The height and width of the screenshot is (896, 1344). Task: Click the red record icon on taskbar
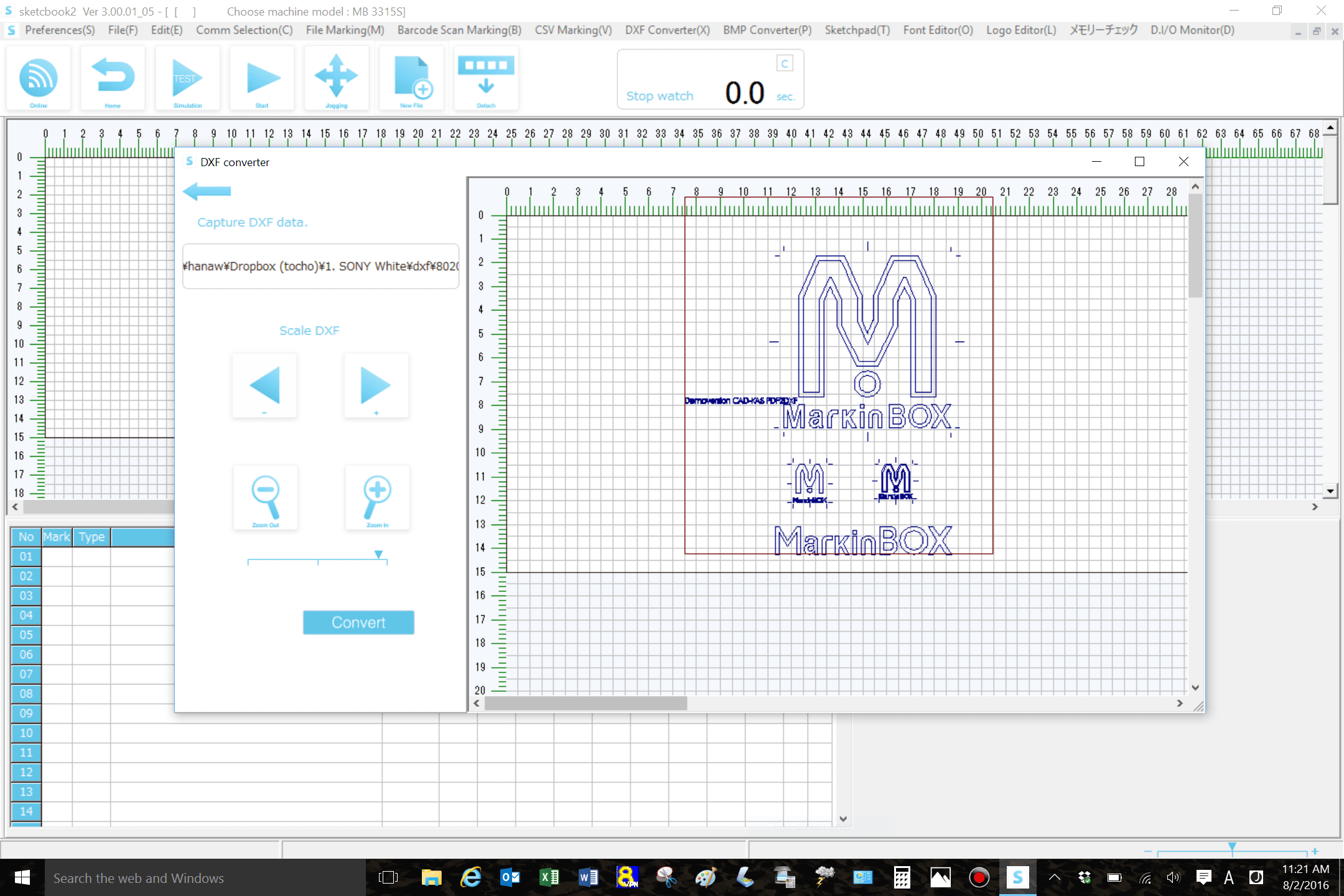(x=979, y=878)
